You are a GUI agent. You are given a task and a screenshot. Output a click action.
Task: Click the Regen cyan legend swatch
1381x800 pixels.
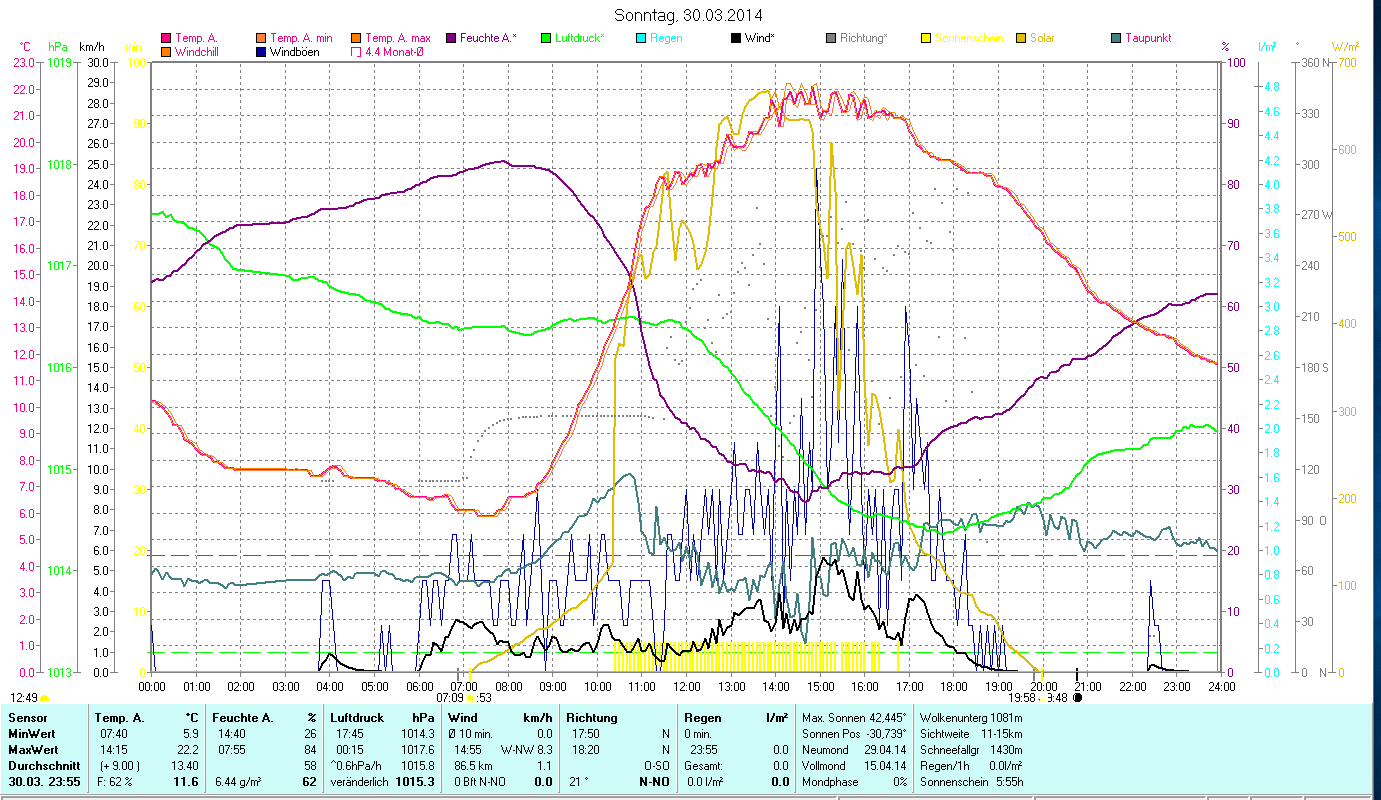pos(641,38)
